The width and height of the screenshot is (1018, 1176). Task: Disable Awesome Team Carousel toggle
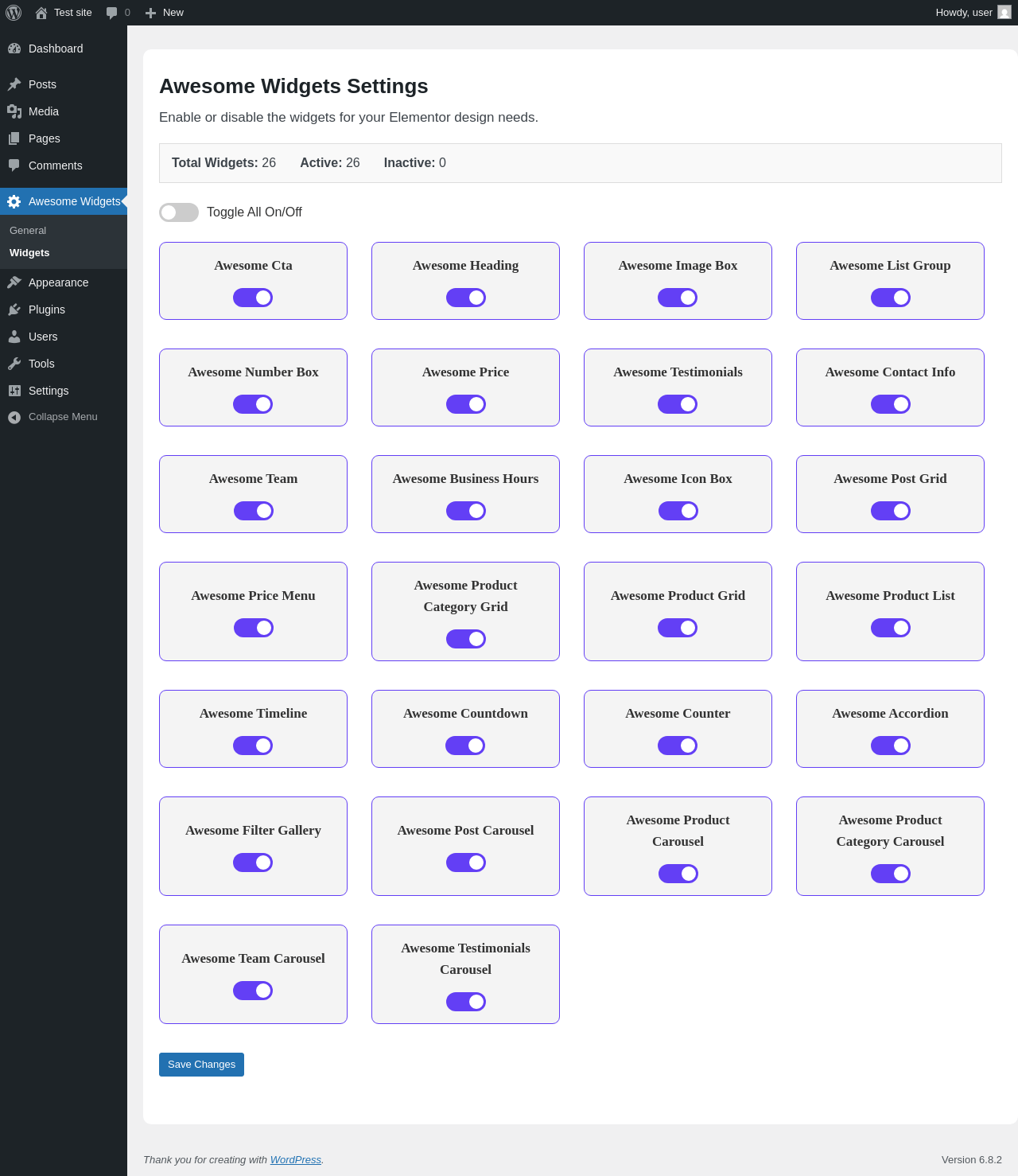[x=253, y=991]
